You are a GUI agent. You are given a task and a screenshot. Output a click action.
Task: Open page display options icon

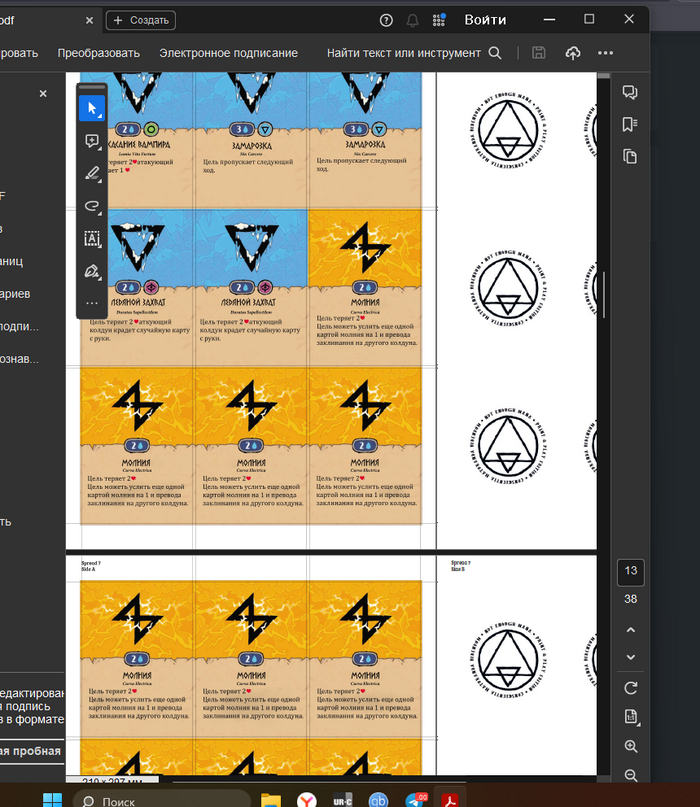coord(631,716)
